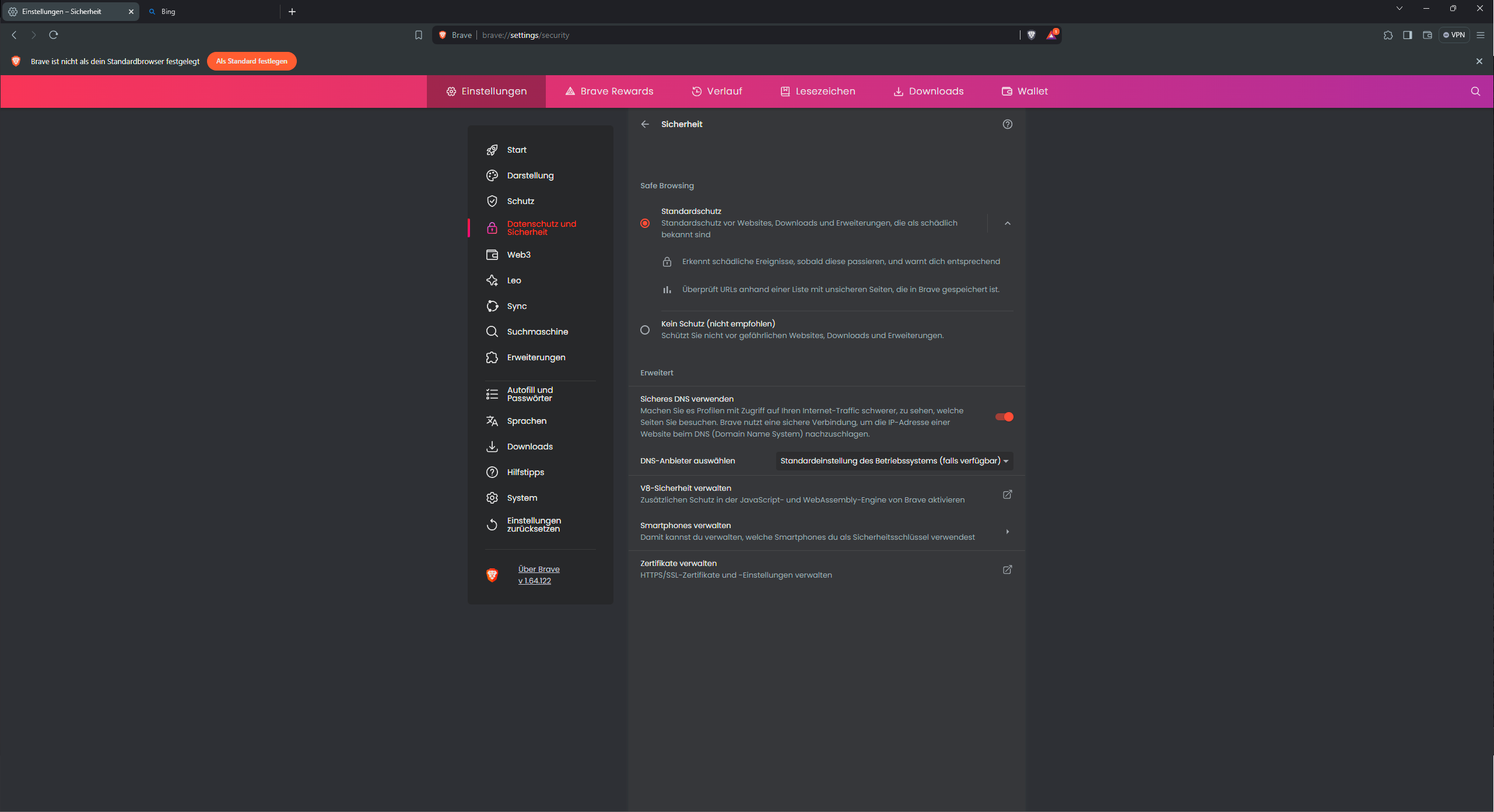The height and width of the screenshot is (812, 1494).
Task: Open Brave Wallet icon in toolbar
Action: pyautogui.click(x=1427, y=35)
